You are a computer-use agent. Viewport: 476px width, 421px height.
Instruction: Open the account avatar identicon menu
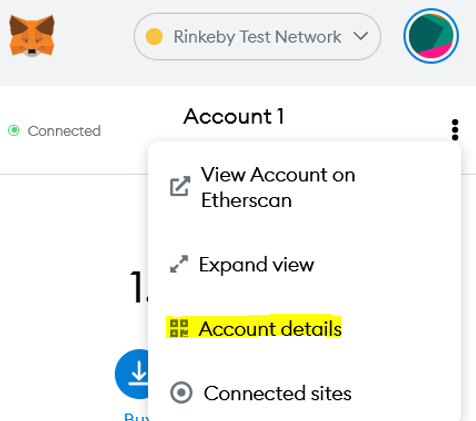coord(431,36)
